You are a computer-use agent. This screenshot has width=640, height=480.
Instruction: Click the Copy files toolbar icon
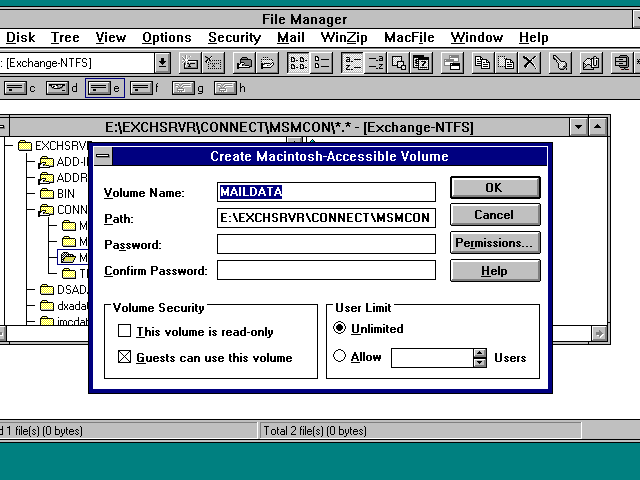pyautogui.click(x=482, y=63)
